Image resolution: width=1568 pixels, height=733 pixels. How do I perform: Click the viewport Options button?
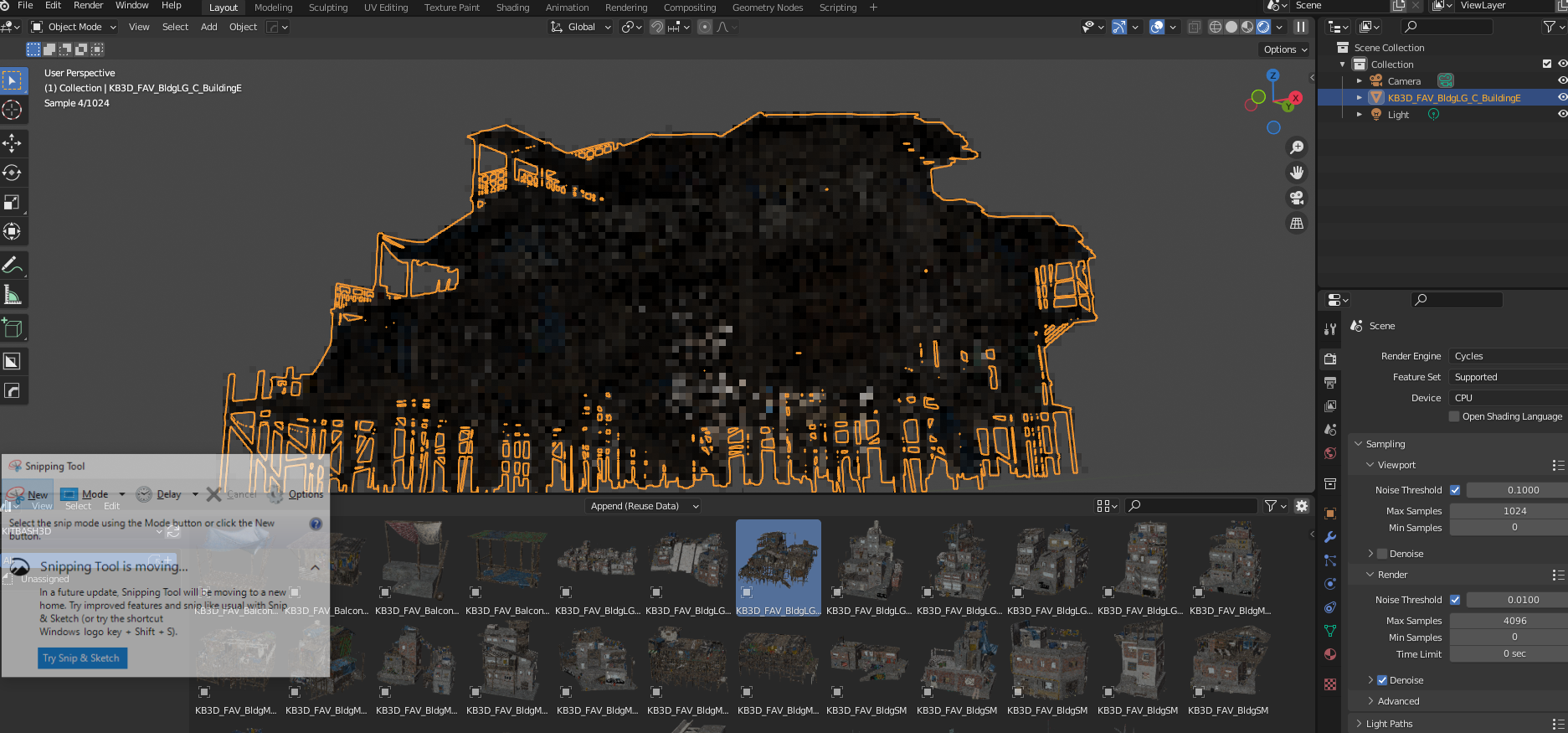(1284, 49)
